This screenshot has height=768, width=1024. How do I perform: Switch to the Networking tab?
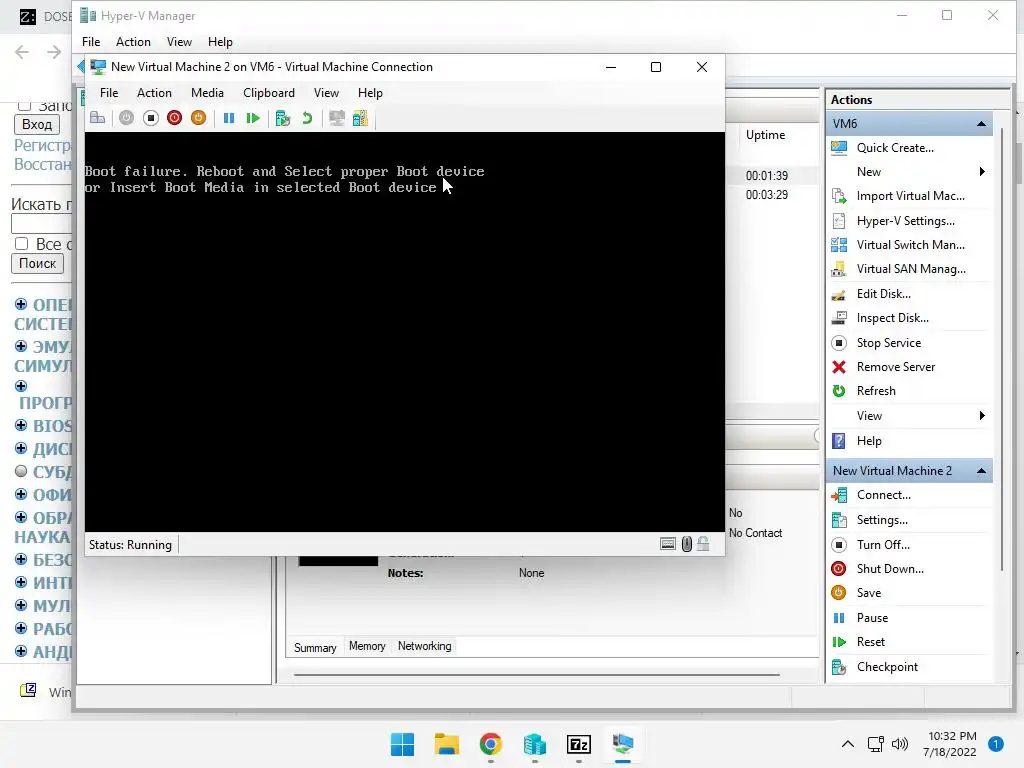(424, 646)
